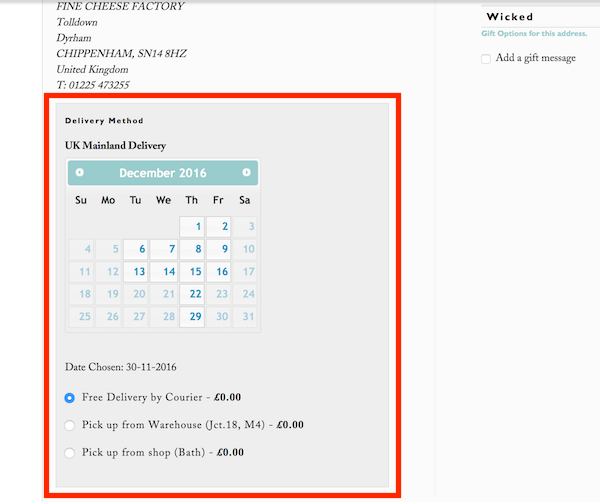
Task: Pick December 22 delivery date
Action: [192, 294]
